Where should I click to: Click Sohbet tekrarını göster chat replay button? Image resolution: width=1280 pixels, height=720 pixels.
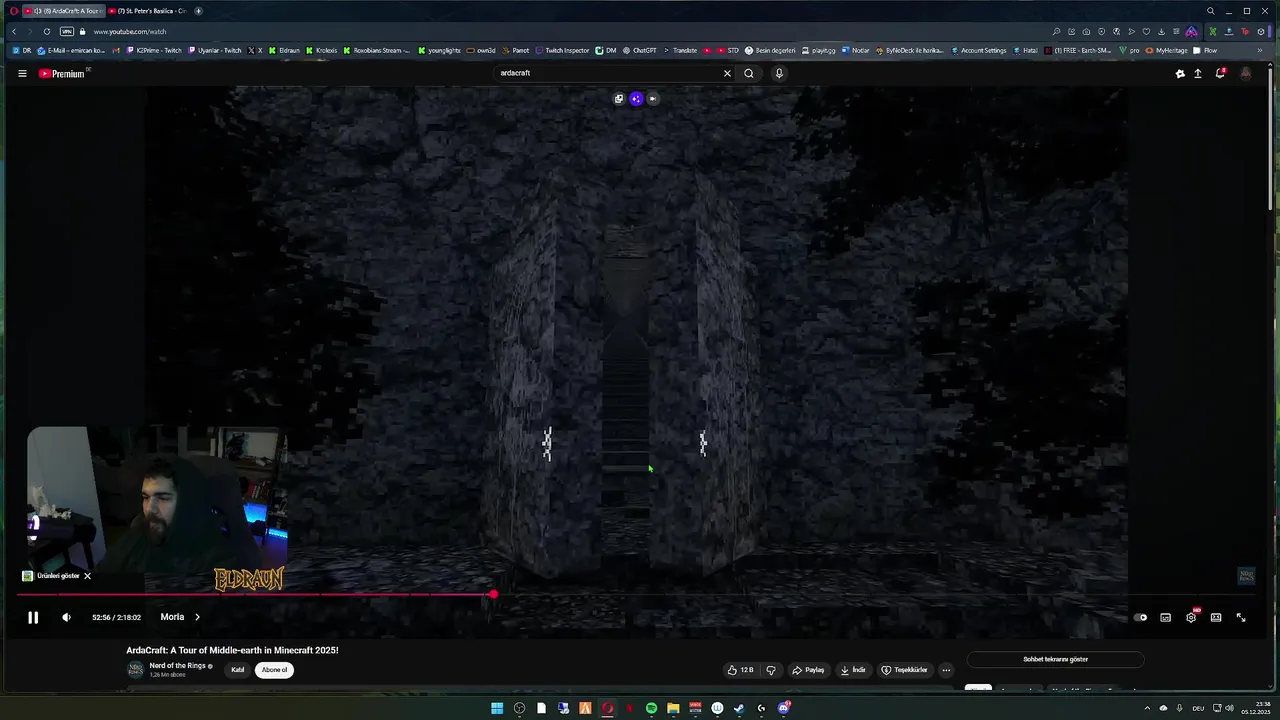click(x=1055, y=660)
